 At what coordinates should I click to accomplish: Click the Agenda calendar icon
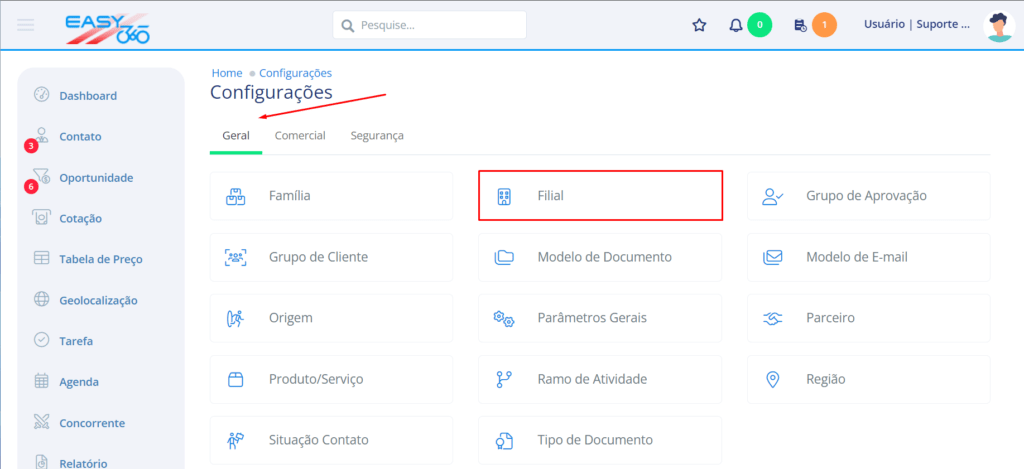click(x=41, y=381)
